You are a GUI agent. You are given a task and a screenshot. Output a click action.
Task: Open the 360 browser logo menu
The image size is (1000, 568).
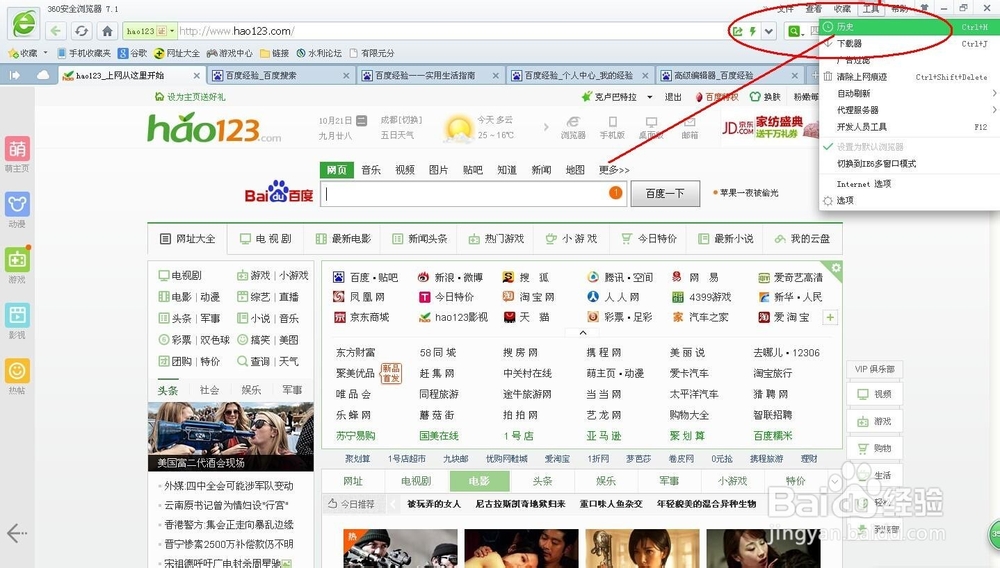[x=24, y=24]
